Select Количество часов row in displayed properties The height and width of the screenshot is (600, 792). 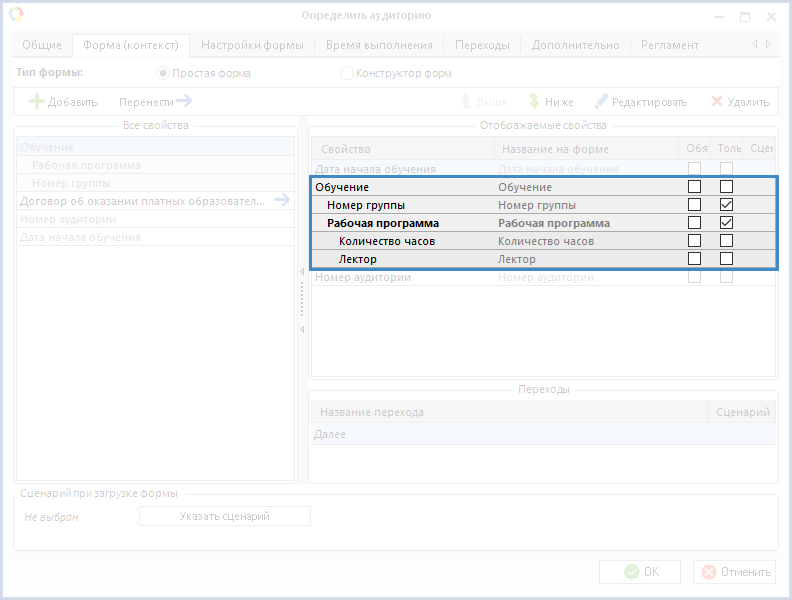(x=400, y=241)
